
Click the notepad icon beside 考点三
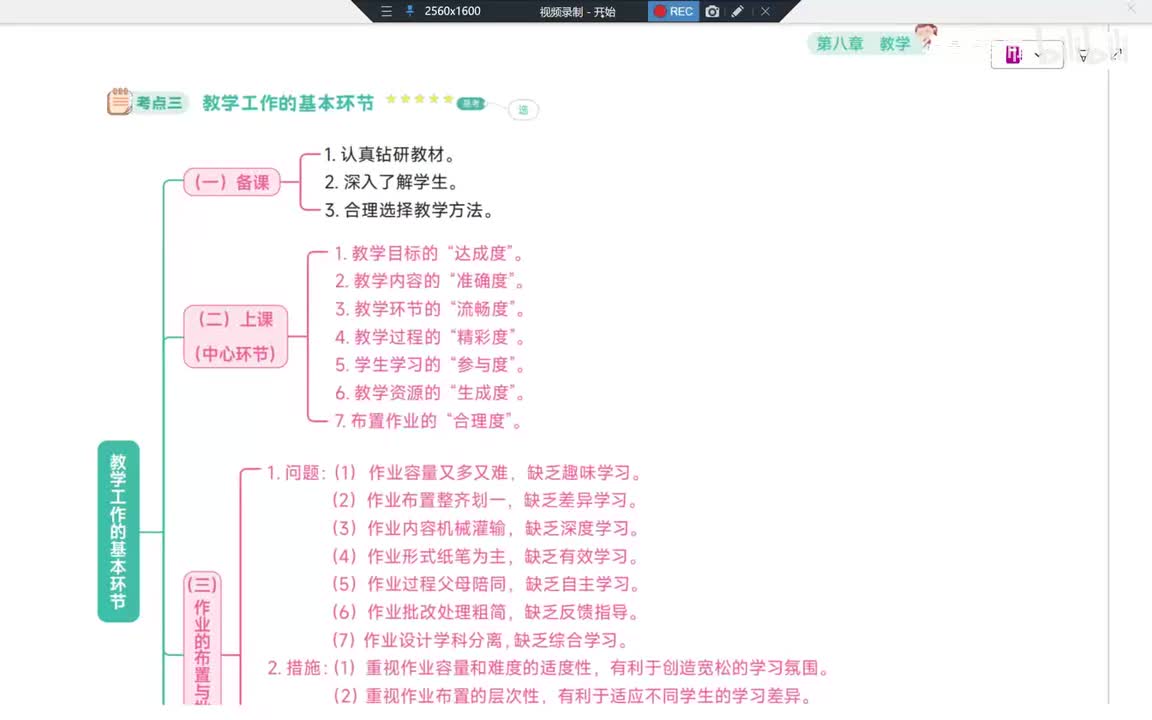(119, 101)
